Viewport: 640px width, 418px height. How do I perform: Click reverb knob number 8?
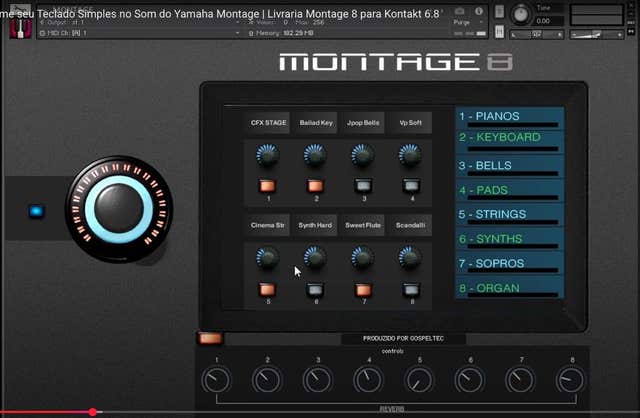(x=571, y=380)
